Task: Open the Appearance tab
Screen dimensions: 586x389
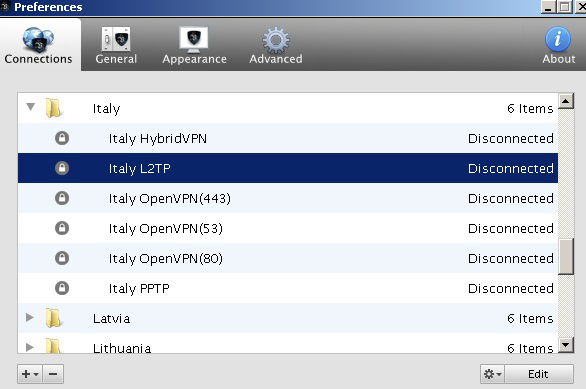Action: coord(194,46)
